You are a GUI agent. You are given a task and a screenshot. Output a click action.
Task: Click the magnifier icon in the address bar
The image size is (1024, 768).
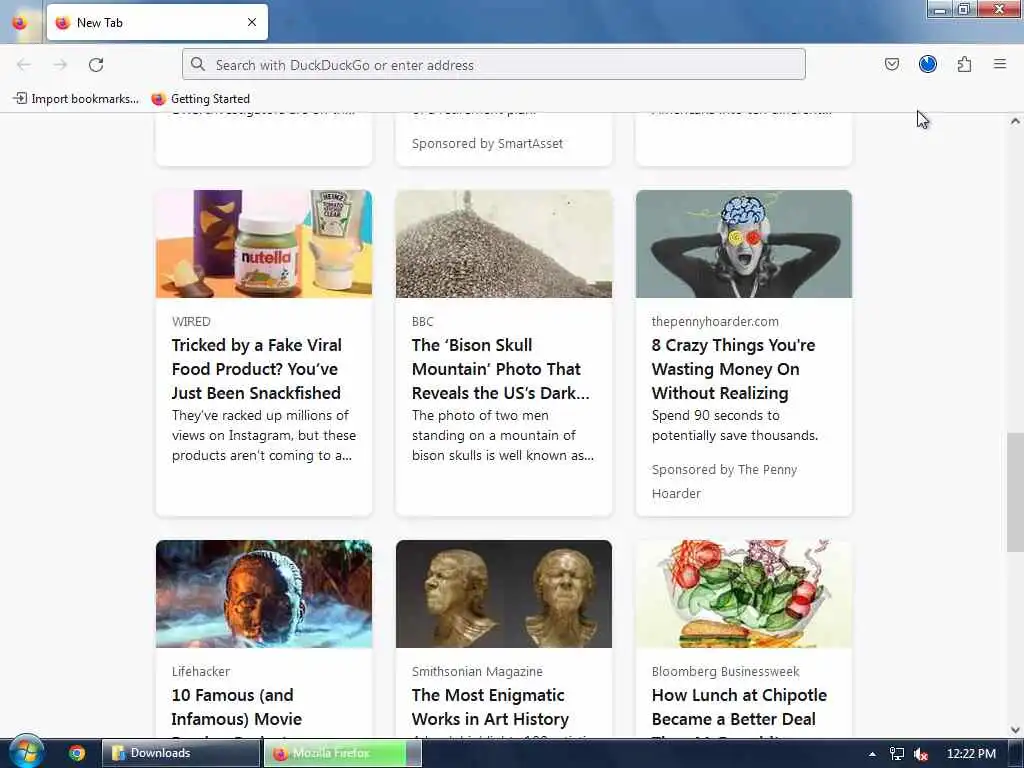click(x=197, y=64)
